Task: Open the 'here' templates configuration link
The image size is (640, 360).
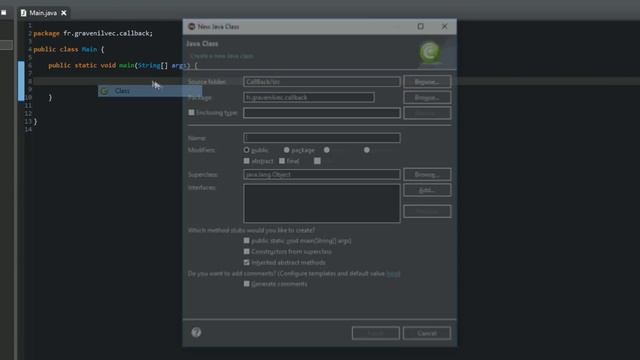Action: [393, 273]
